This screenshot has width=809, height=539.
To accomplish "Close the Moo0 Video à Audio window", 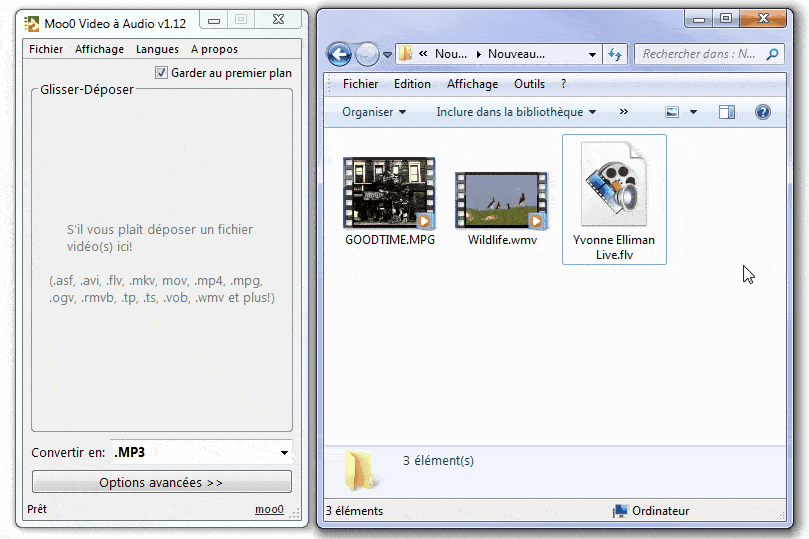I will click(279, 20).
